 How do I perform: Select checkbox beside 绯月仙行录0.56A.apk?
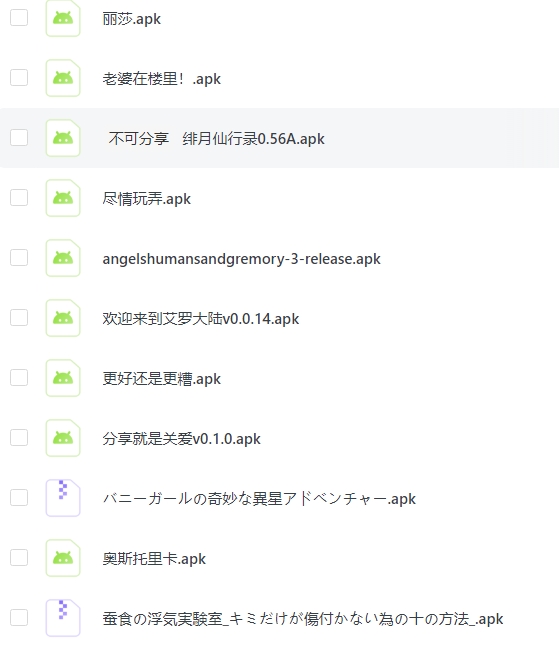tap(19, 138)
